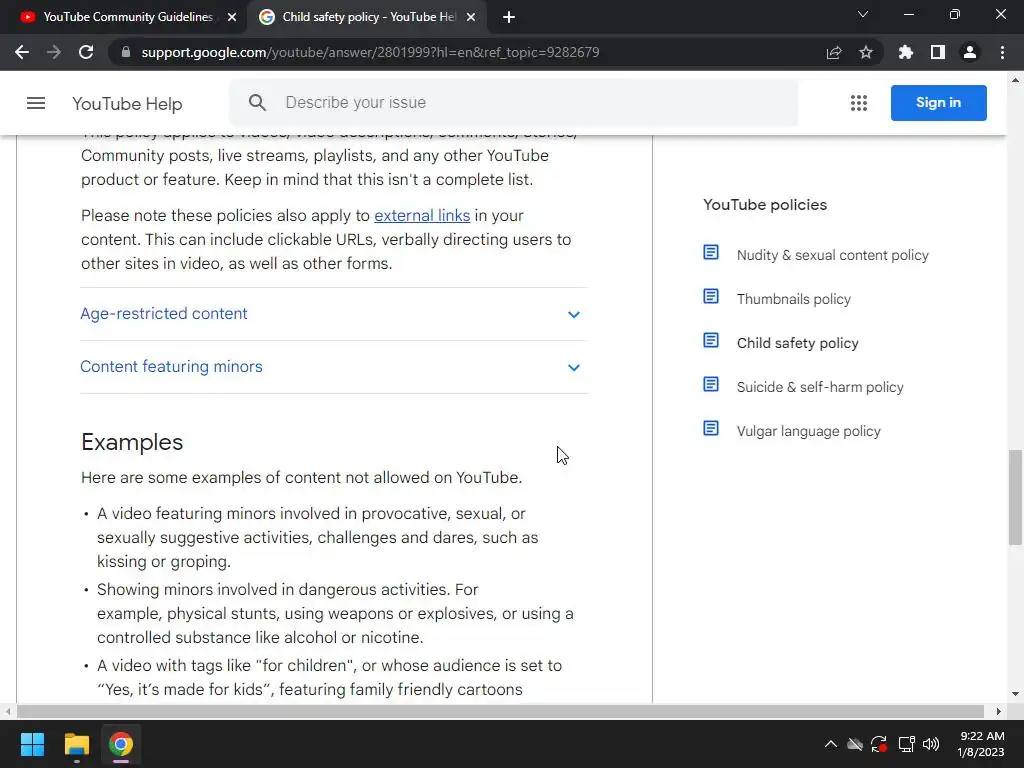
Task: Go back to the previous page
Action: 22,52
